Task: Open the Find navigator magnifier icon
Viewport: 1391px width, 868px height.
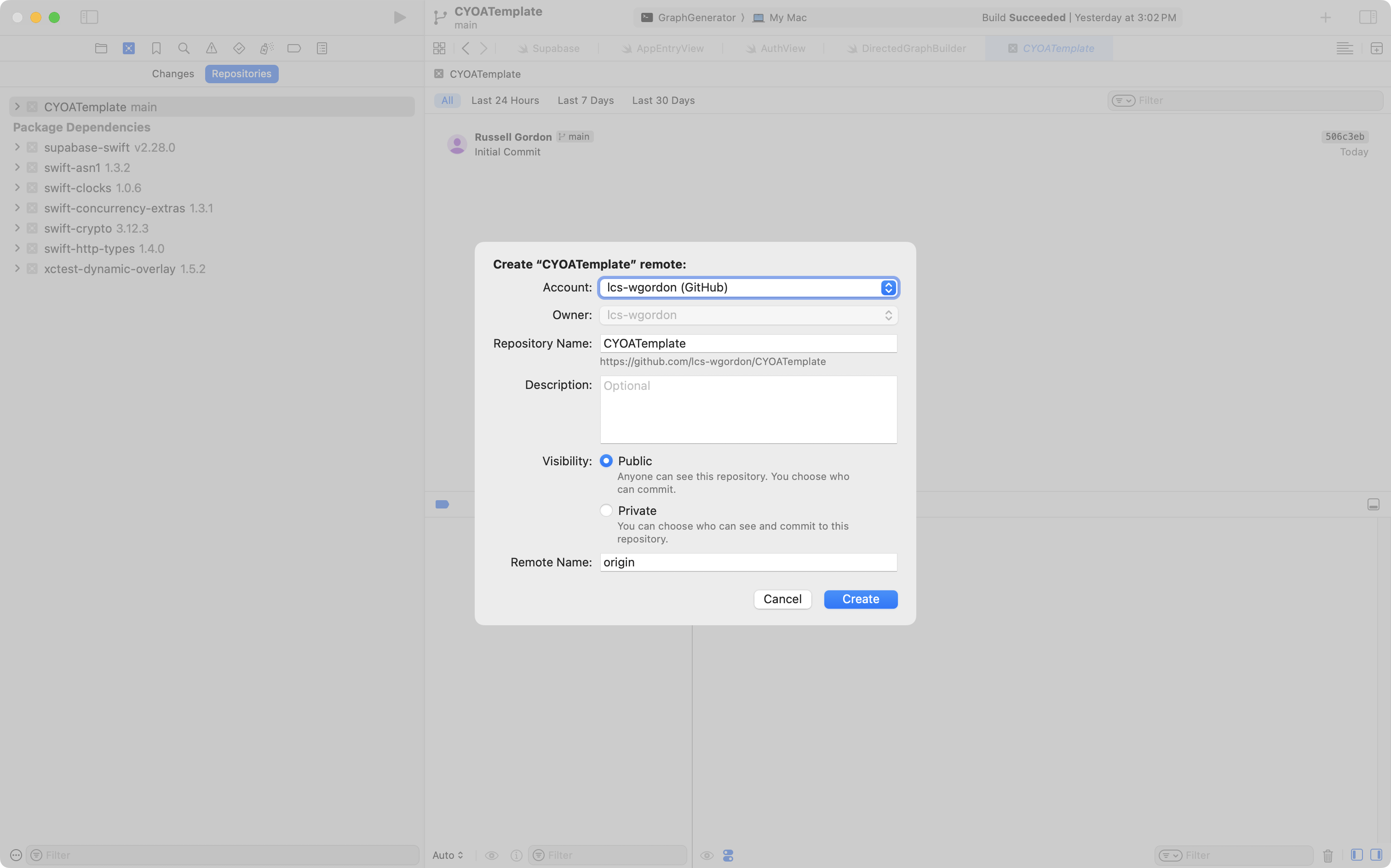Action: 184,48
